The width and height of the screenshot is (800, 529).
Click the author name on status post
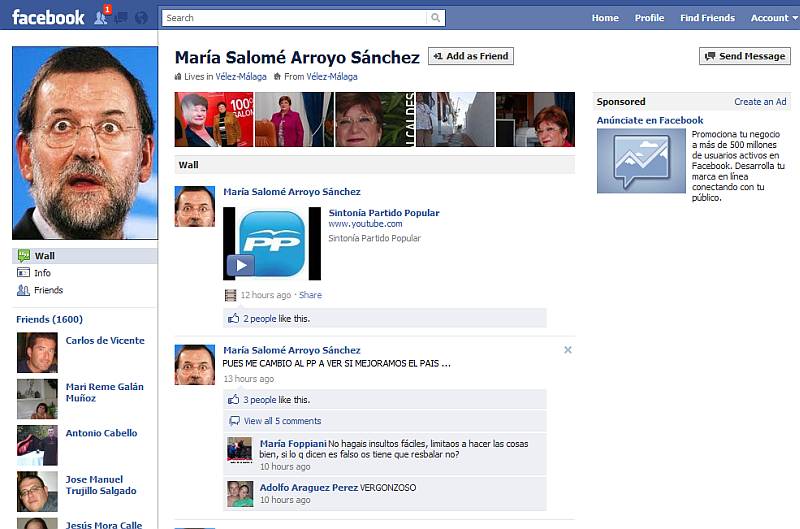[x=292, y=350]
